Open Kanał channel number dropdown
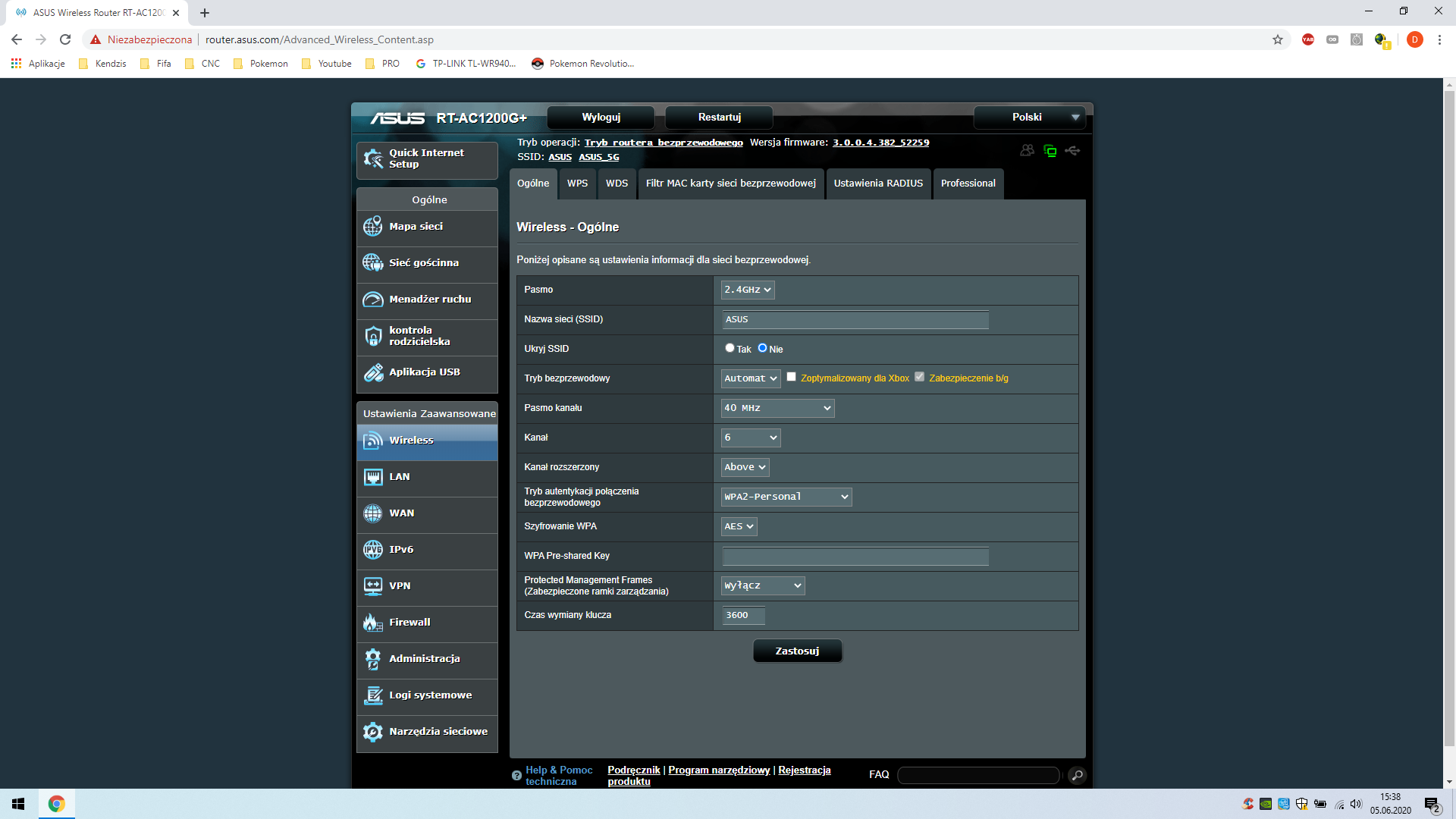Screen dimensions: 1456x819 [x=750, y=438]
